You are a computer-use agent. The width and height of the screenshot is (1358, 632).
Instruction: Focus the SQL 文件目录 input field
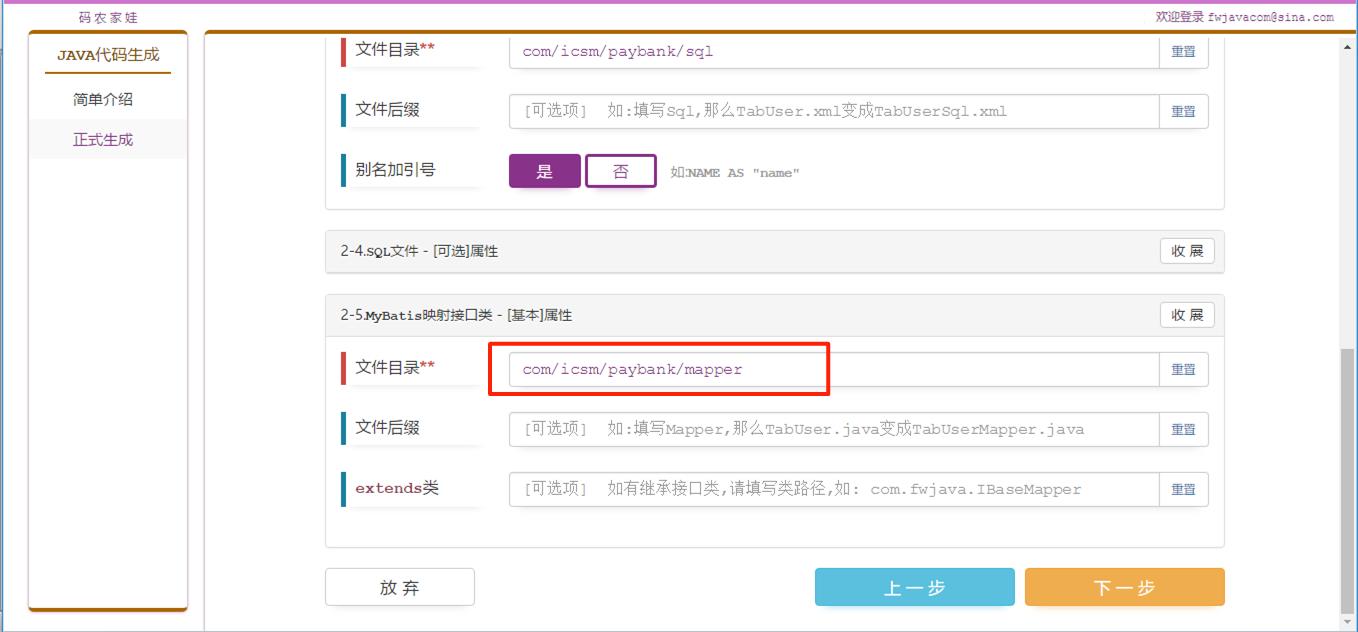833,51
